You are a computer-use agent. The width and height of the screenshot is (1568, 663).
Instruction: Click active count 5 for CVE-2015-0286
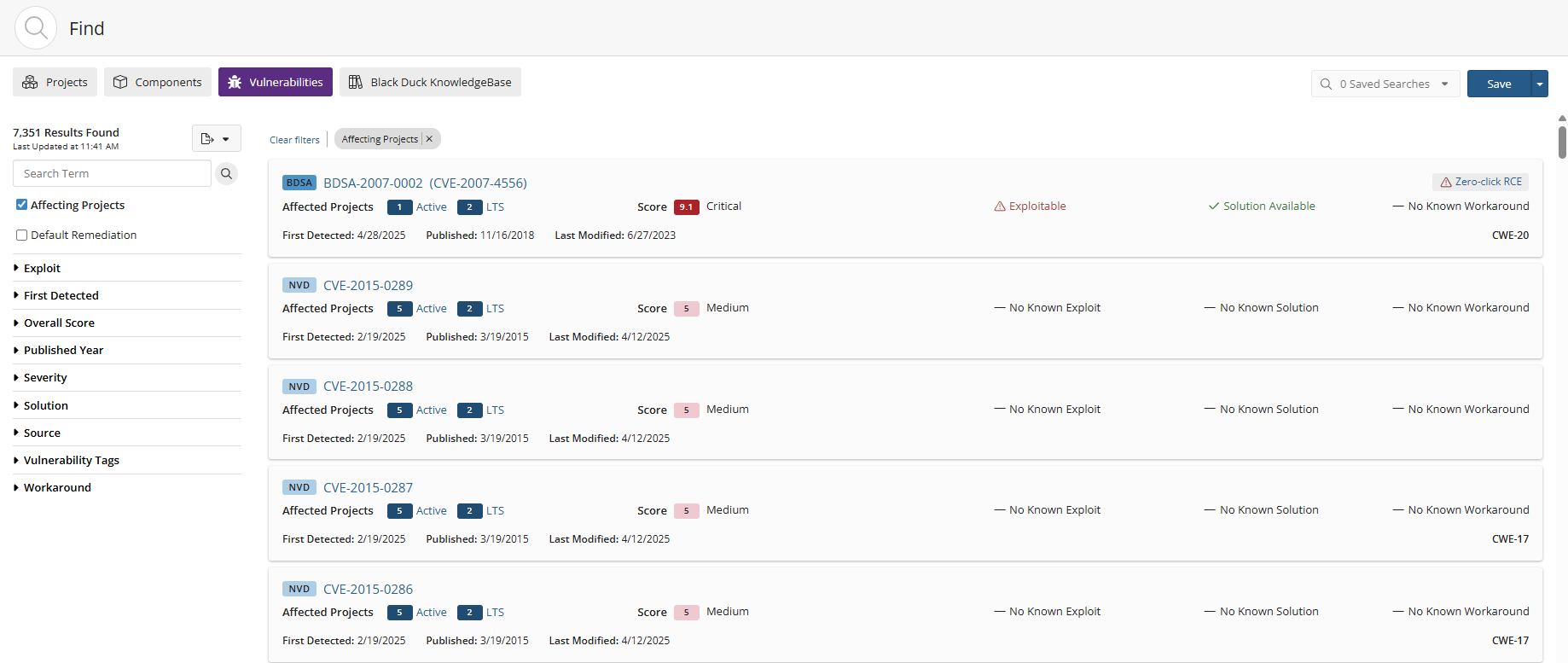(400, 613)
